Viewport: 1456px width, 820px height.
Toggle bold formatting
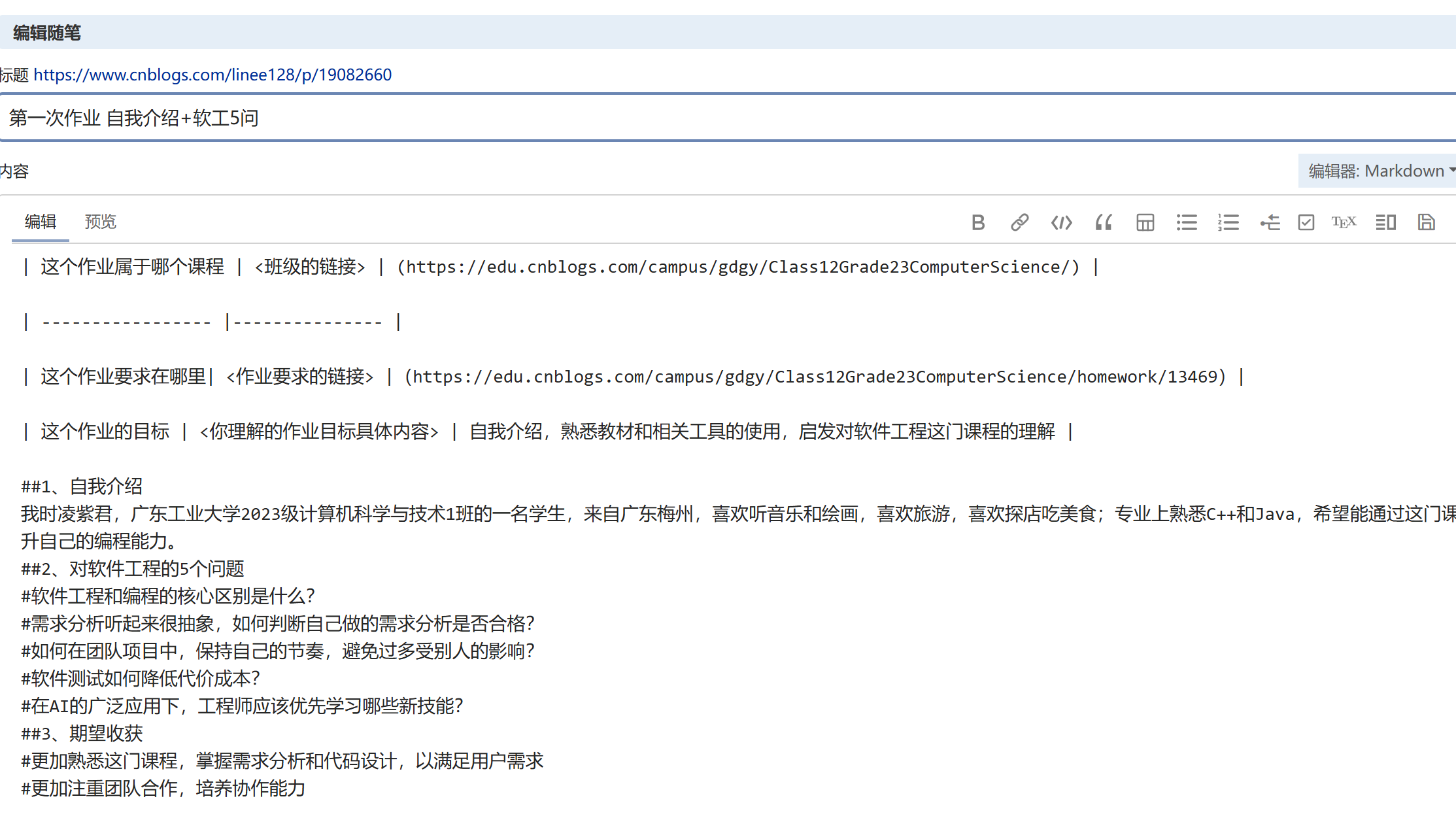978,222
